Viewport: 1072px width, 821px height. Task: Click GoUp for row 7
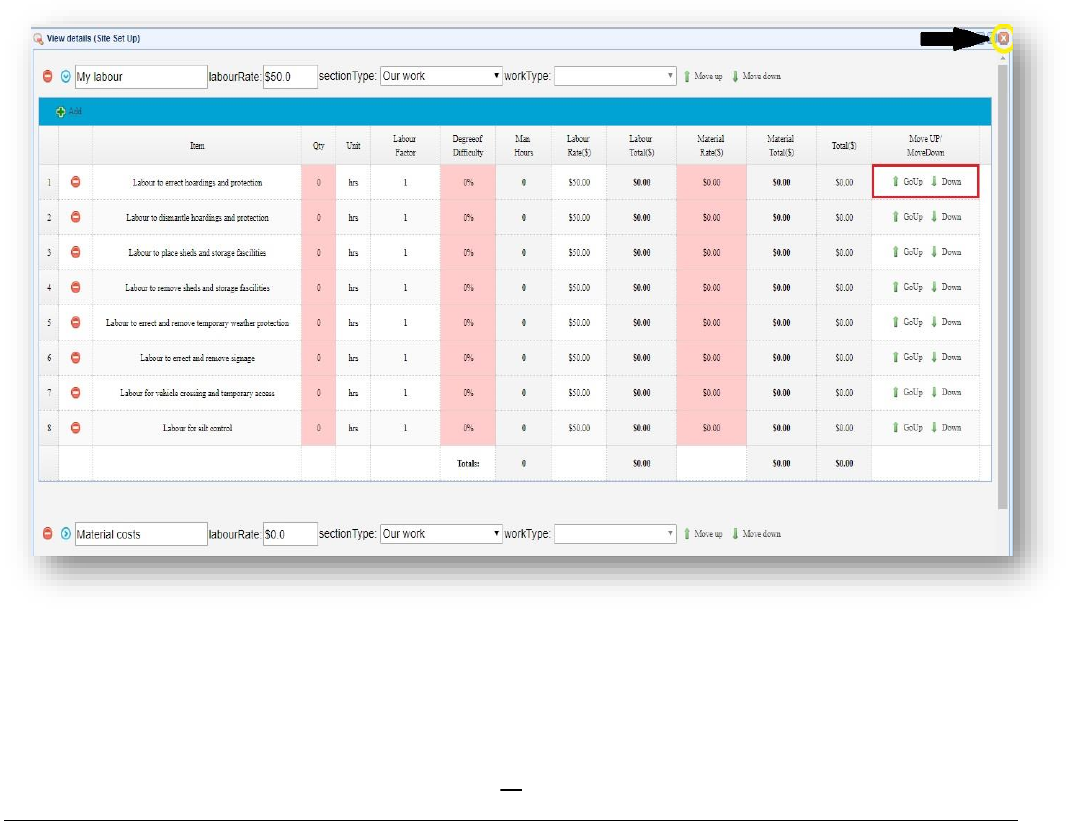(907, 392)
